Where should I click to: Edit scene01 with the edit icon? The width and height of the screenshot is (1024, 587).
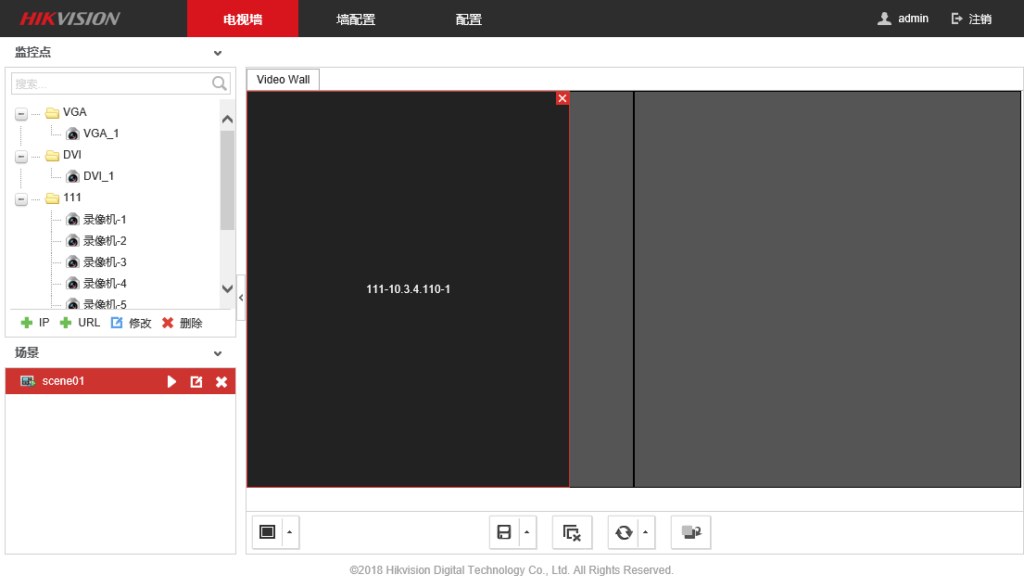197,382
